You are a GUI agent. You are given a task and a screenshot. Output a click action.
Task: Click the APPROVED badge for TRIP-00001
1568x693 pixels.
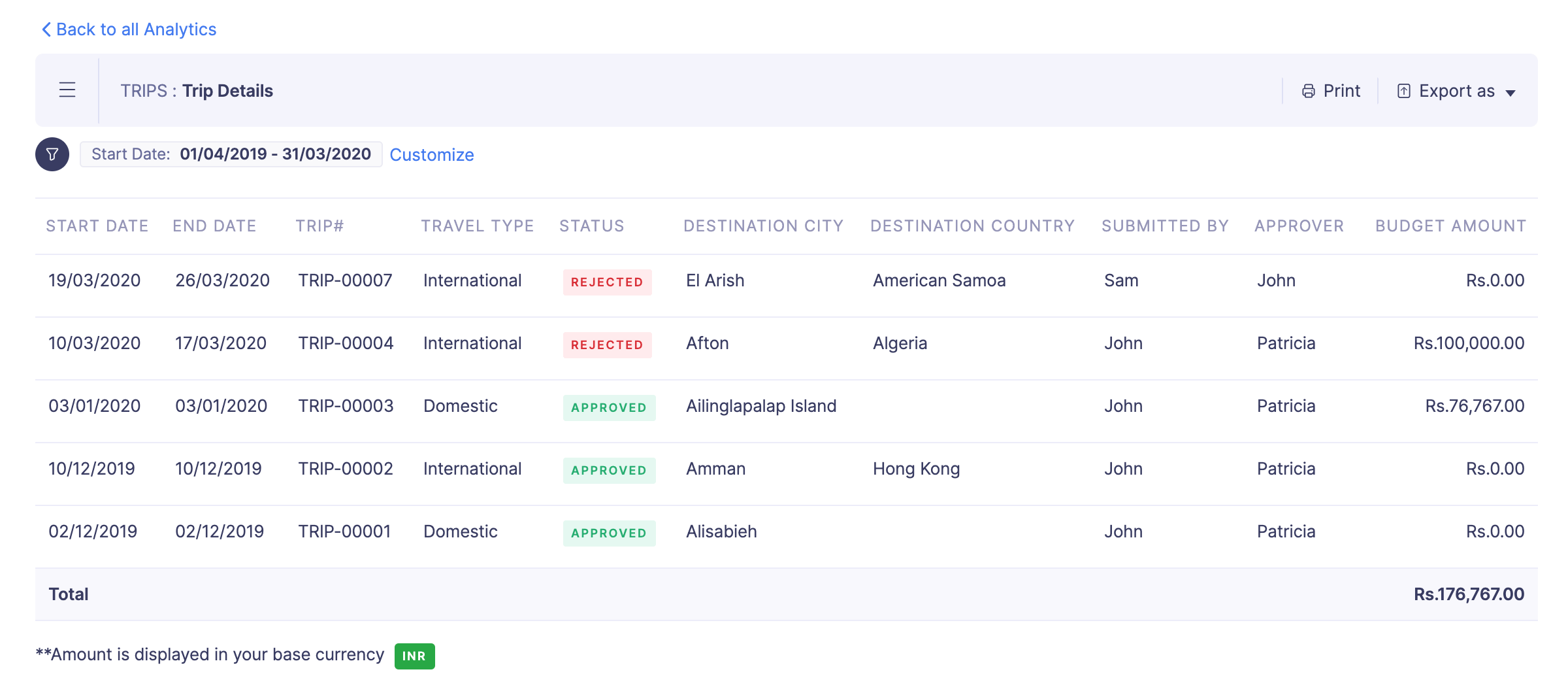[610, 533]
